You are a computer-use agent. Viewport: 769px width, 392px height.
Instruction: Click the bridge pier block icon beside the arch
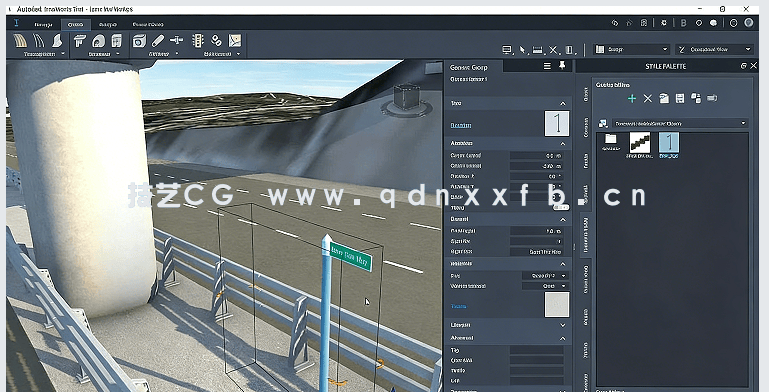point(117,41)
